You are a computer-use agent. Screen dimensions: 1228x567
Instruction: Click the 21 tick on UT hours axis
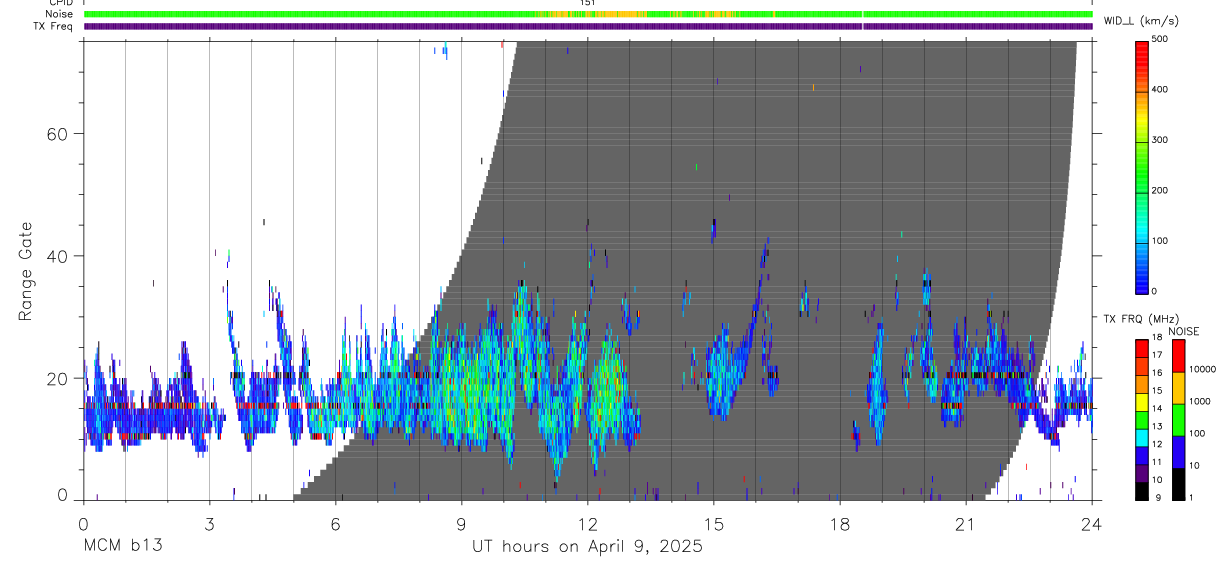(x=966, y=524)
